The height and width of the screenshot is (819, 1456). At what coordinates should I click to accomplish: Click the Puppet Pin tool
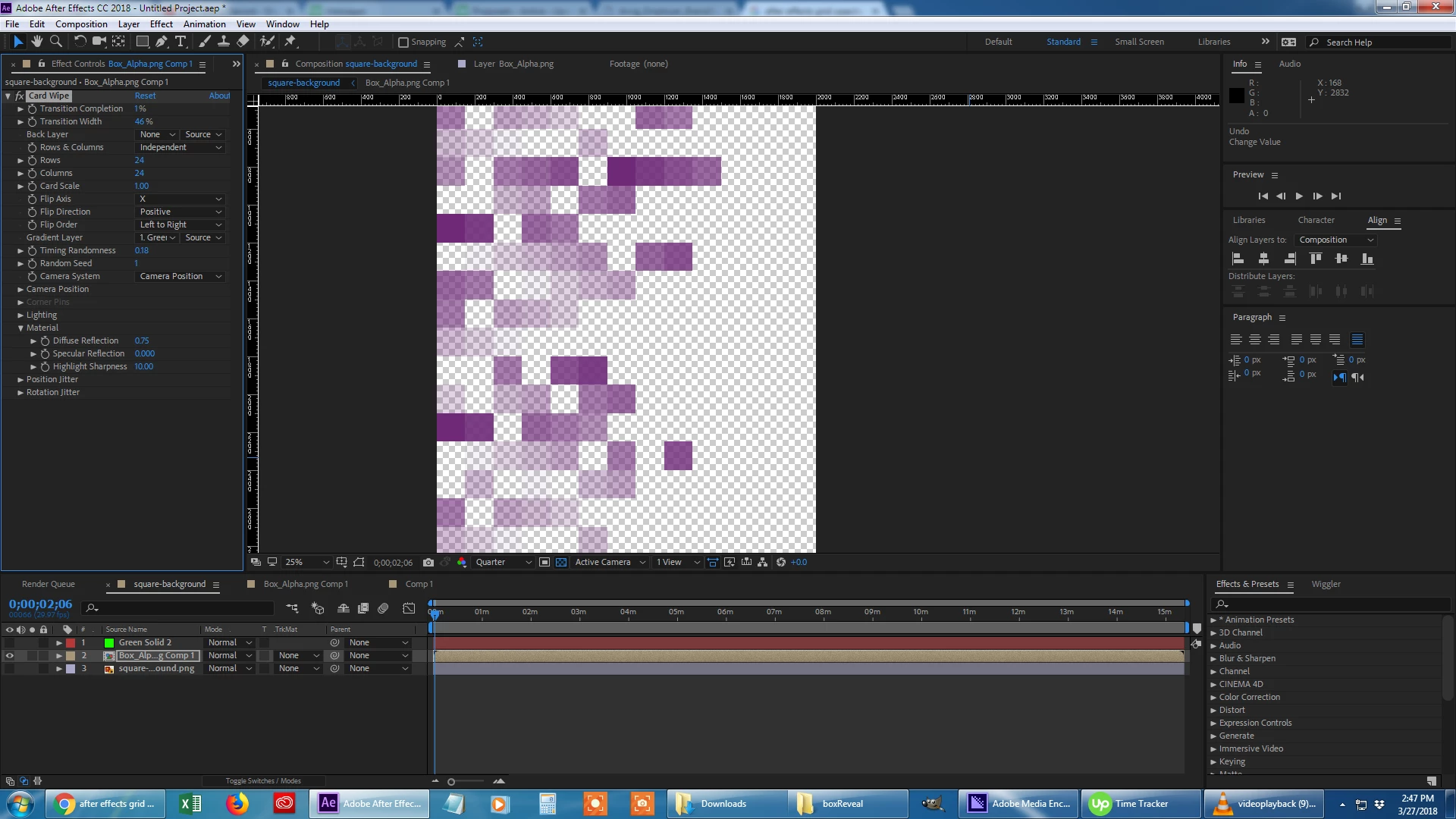coord(290,42)
